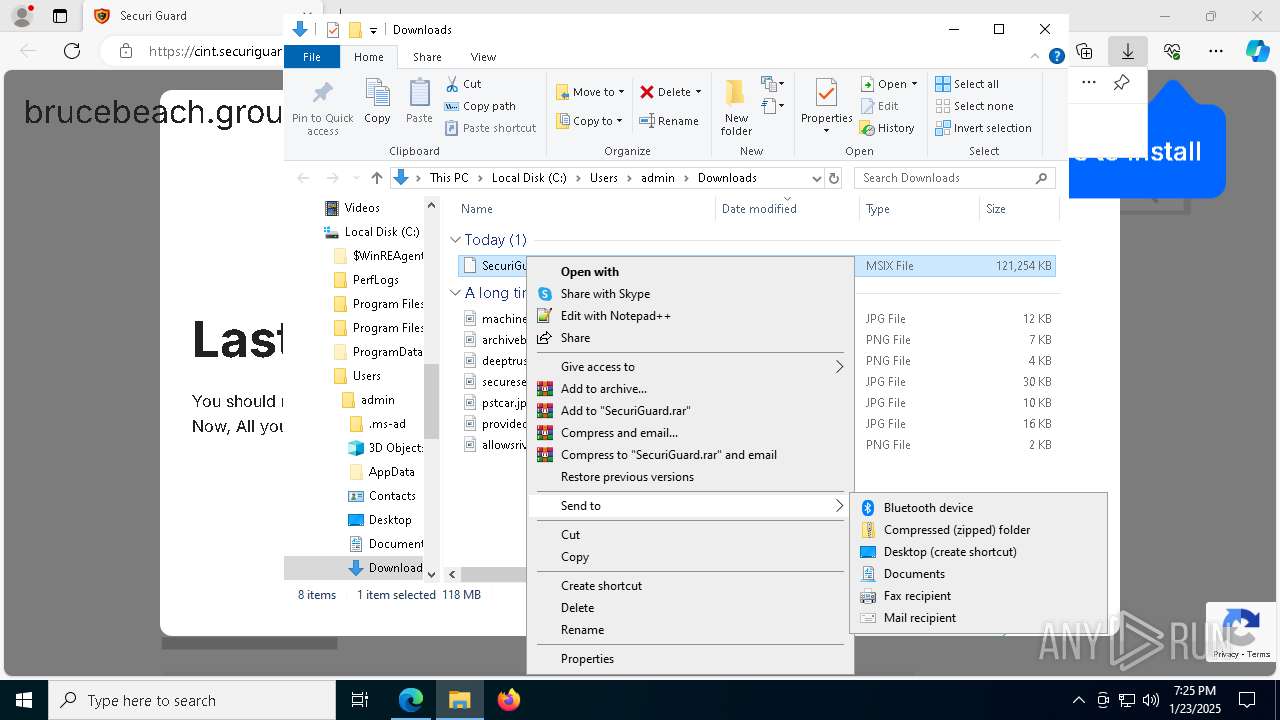Open the ribbon Delete dropdown
This screenshot has width=1280, height=720.
tap(670, 92)
